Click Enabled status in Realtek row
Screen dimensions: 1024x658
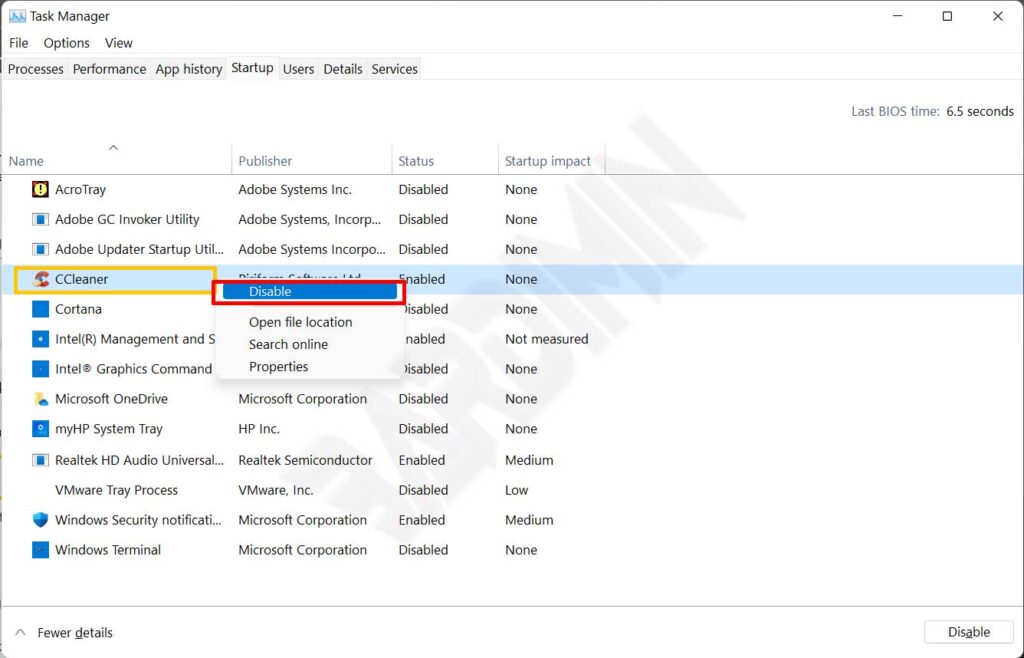(422, 460)
